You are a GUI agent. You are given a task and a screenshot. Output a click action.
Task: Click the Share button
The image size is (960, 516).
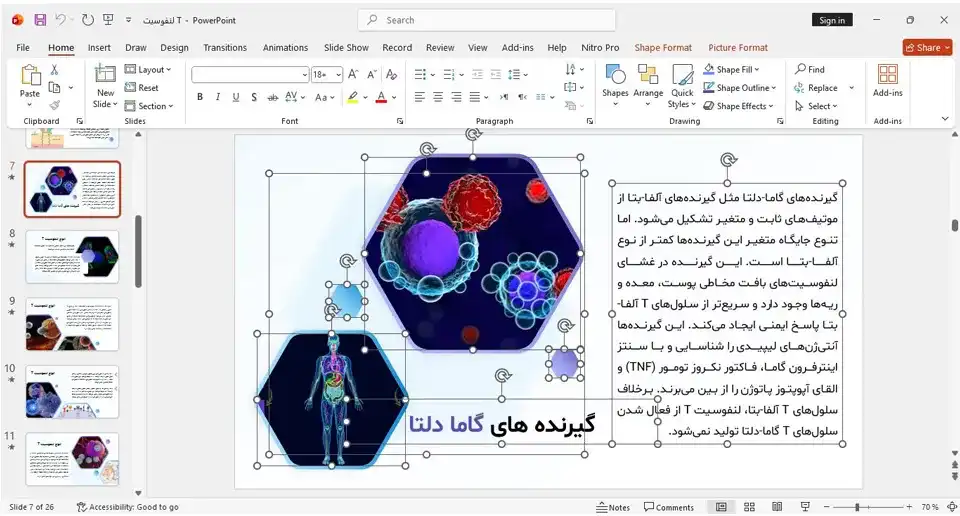pyautogui.click(x=927, y=48)
